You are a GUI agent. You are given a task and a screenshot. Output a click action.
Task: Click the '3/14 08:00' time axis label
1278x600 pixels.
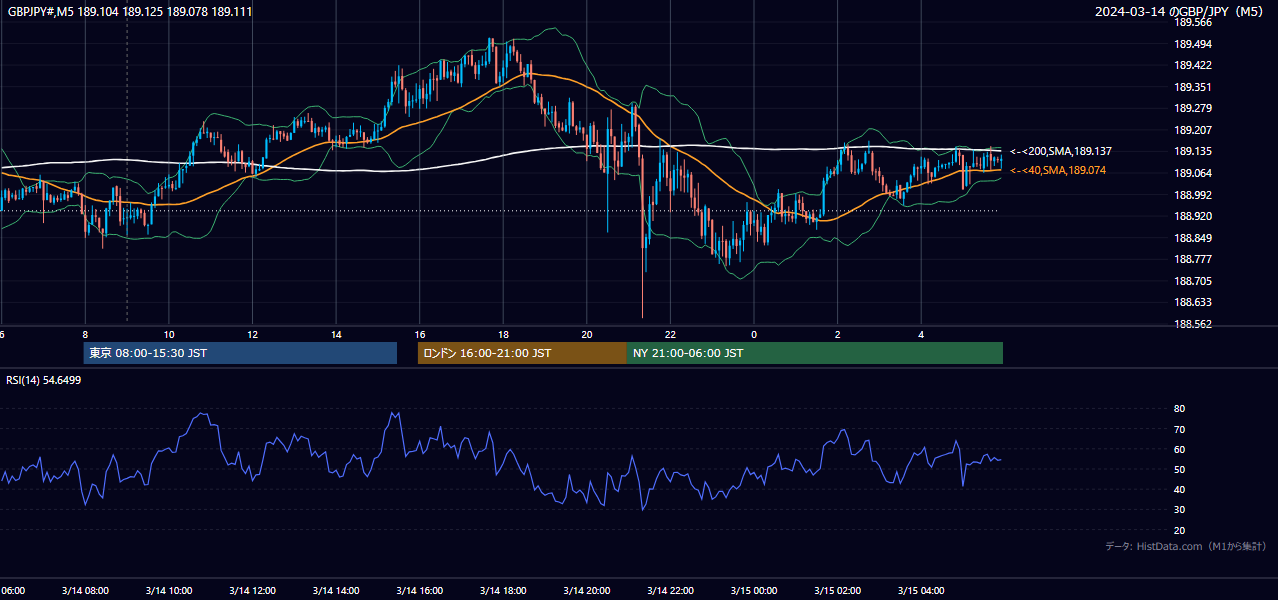coord(85,590)
